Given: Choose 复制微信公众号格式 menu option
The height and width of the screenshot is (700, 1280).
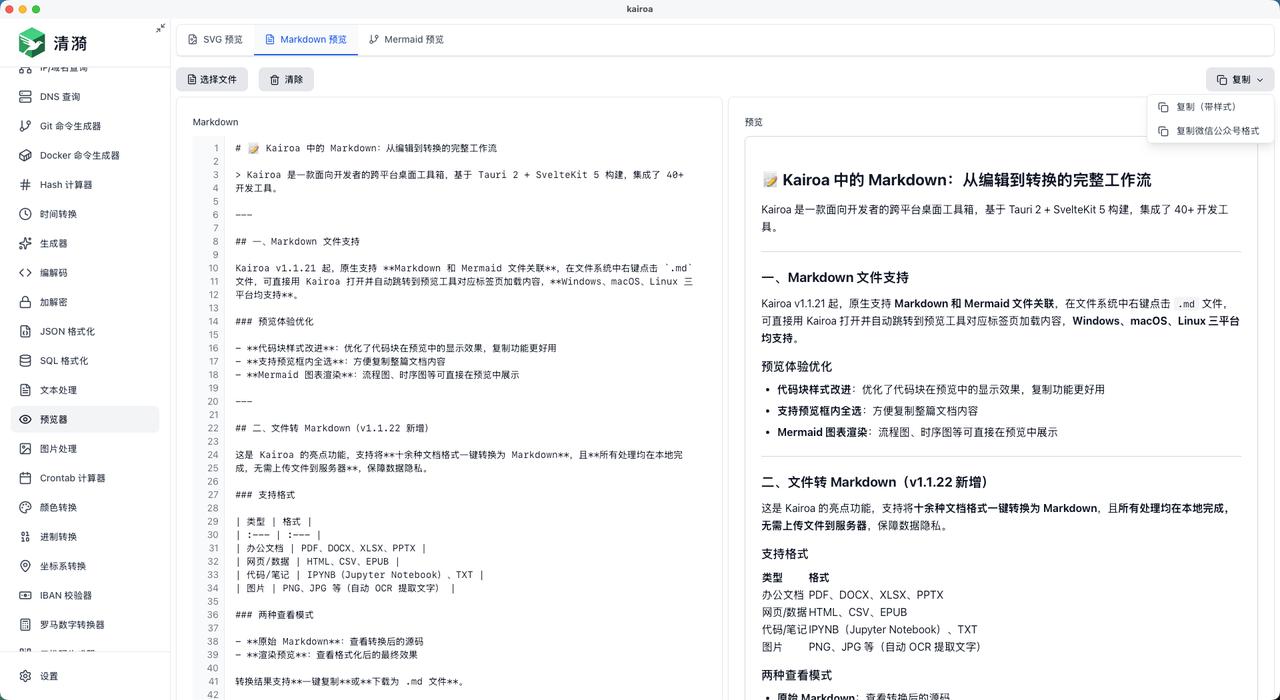Looking at the screenshot, I should [1210, 131].
